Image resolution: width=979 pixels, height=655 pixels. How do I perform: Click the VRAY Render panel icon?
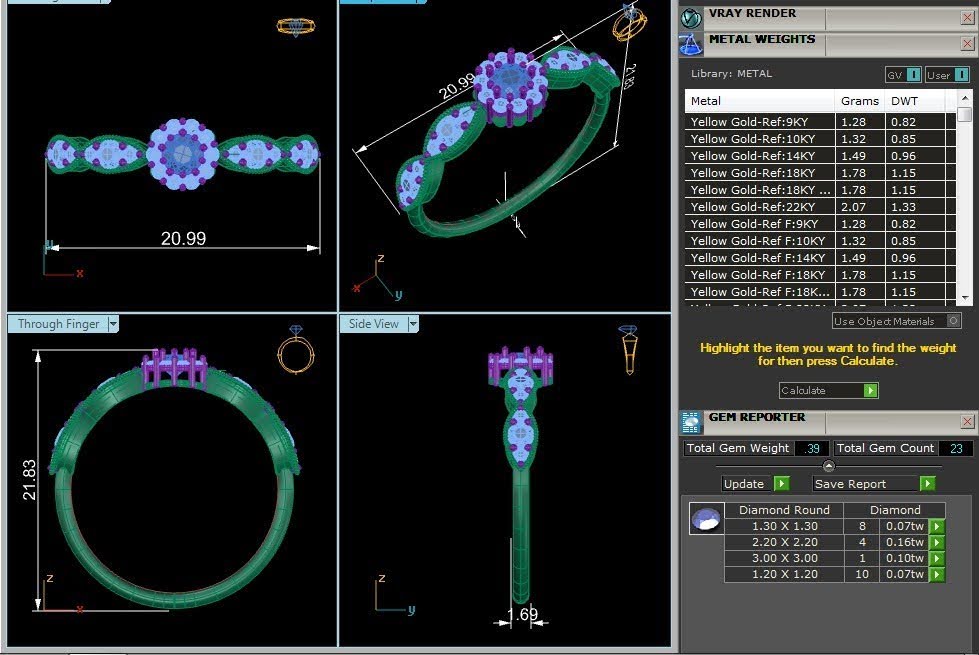(691, 18)
